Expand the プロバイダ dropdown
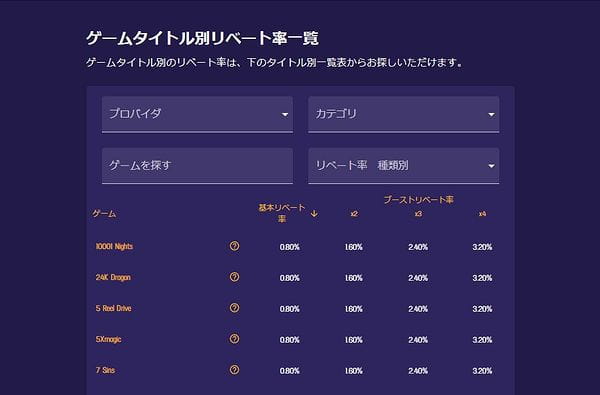This screenshot has height=395, width=600. pos(197,114)
